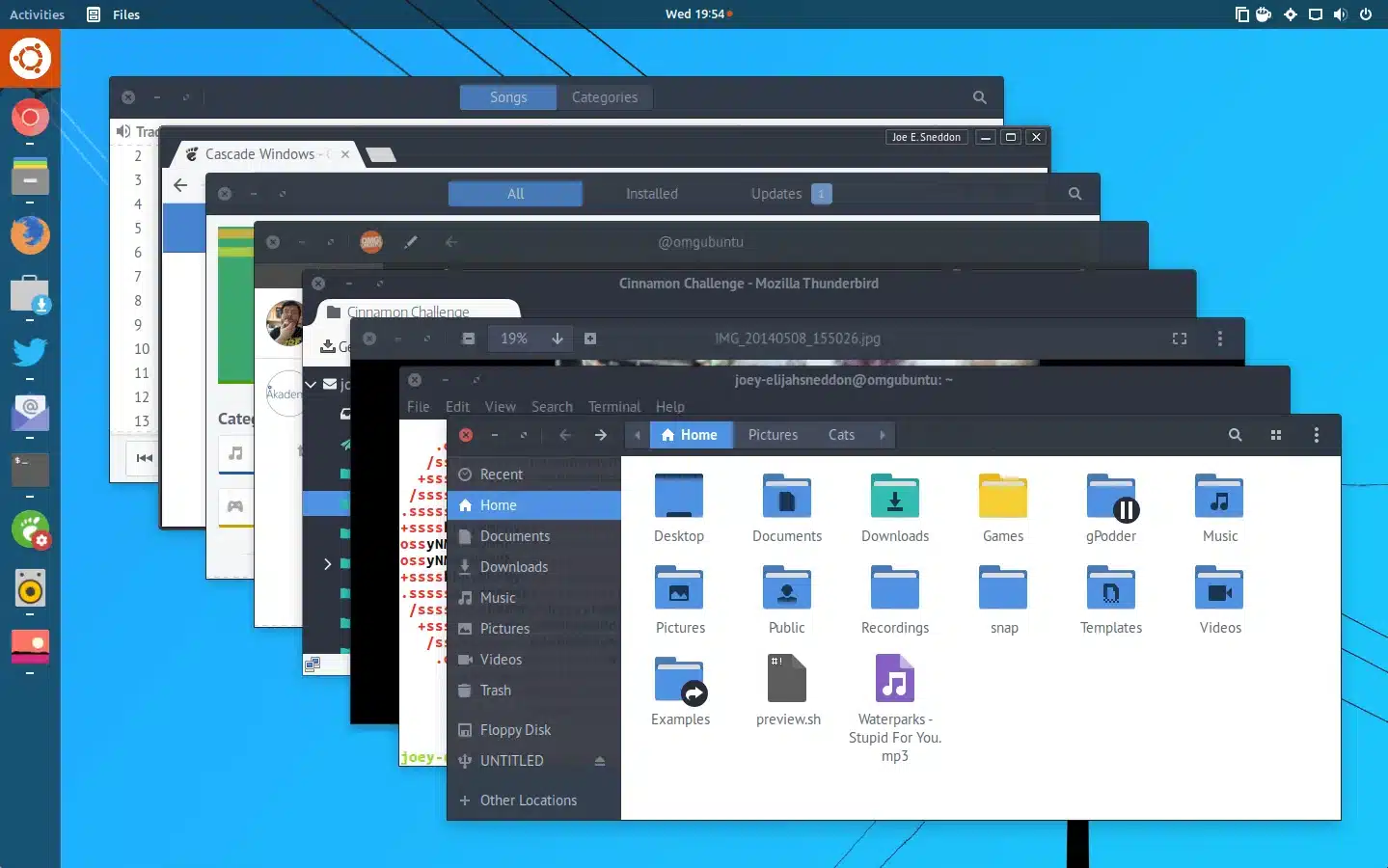Toggle the Installed filter in Software

click(x=652, y=194)
